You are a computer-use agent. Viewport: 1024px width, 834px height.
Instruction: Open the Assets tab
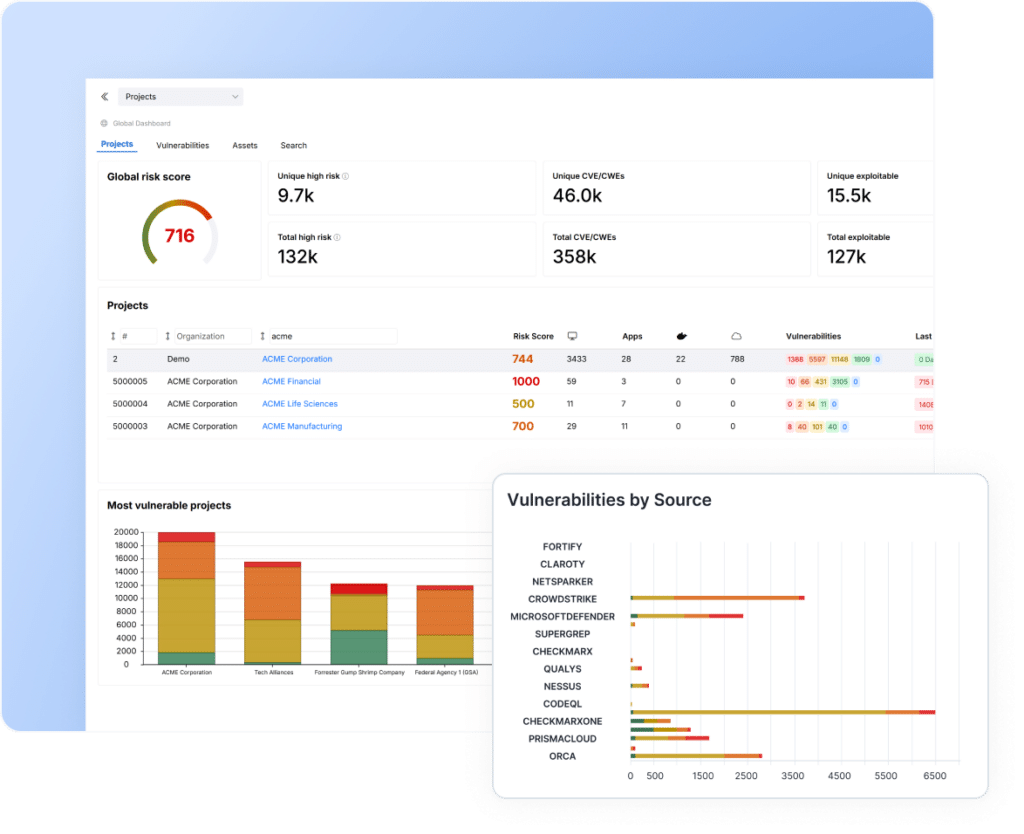coord(244,145)
